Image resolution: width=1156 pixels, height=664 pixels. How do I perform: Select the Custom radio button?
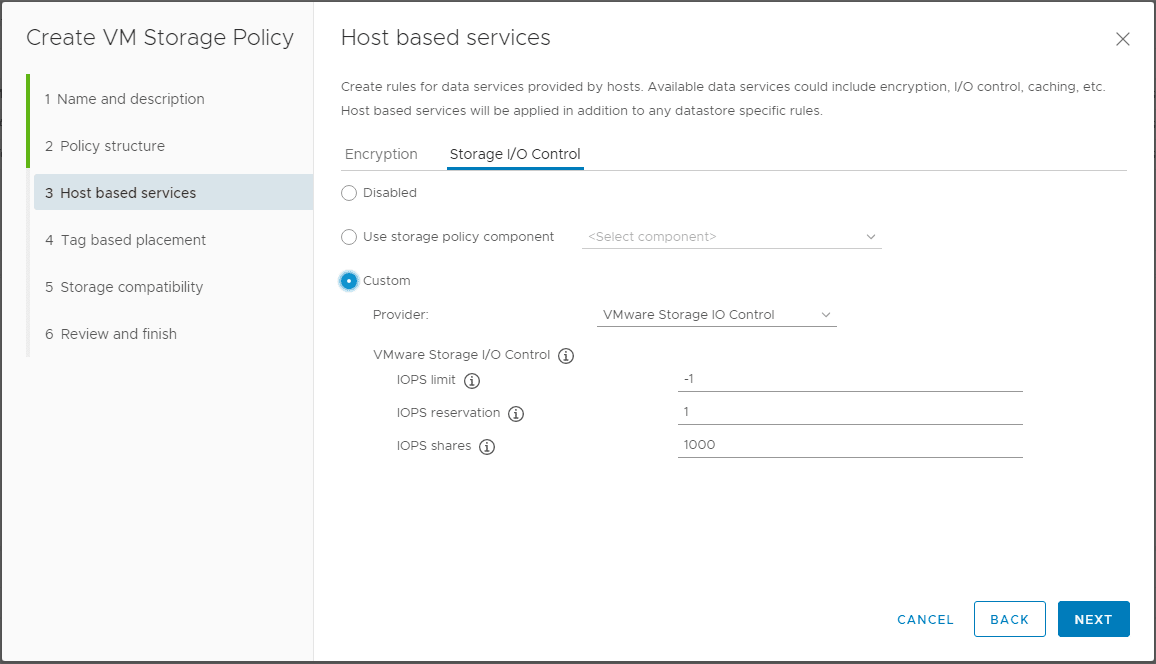349,281
